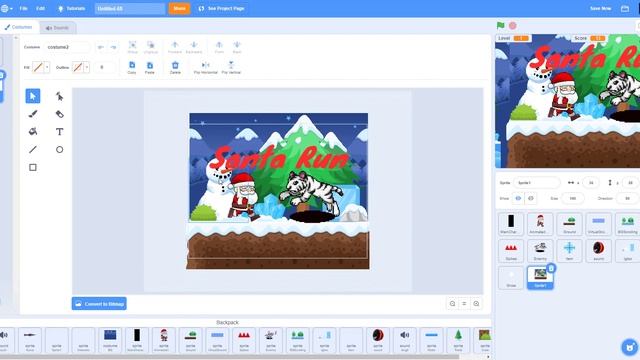Zoom out on the paint canvas
The image size is (640, 360).
452,304
